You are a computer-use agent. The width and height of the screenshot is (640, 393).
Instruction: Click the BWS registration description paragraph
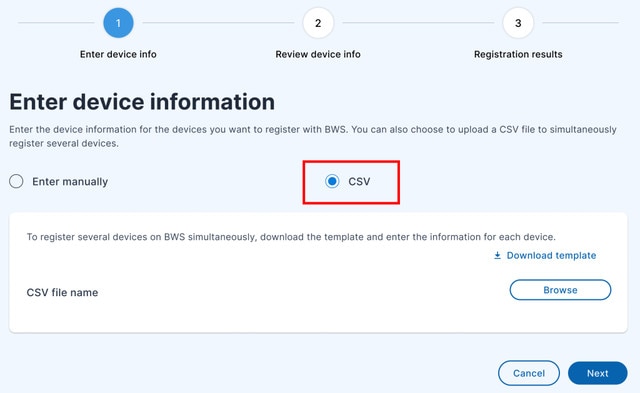(313, 136)
